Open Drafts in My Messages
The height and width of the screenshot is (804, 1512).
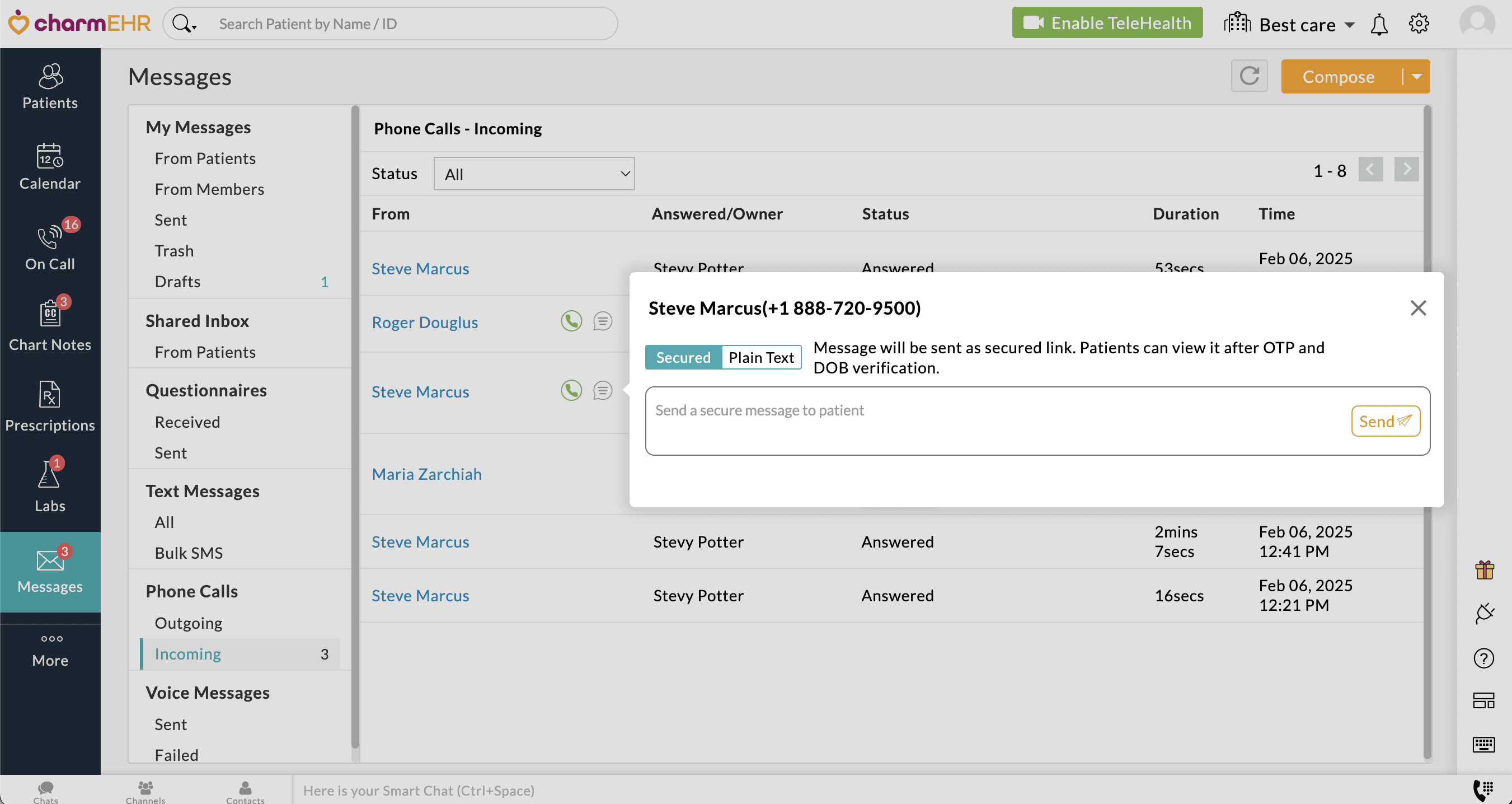pos(177,281)
